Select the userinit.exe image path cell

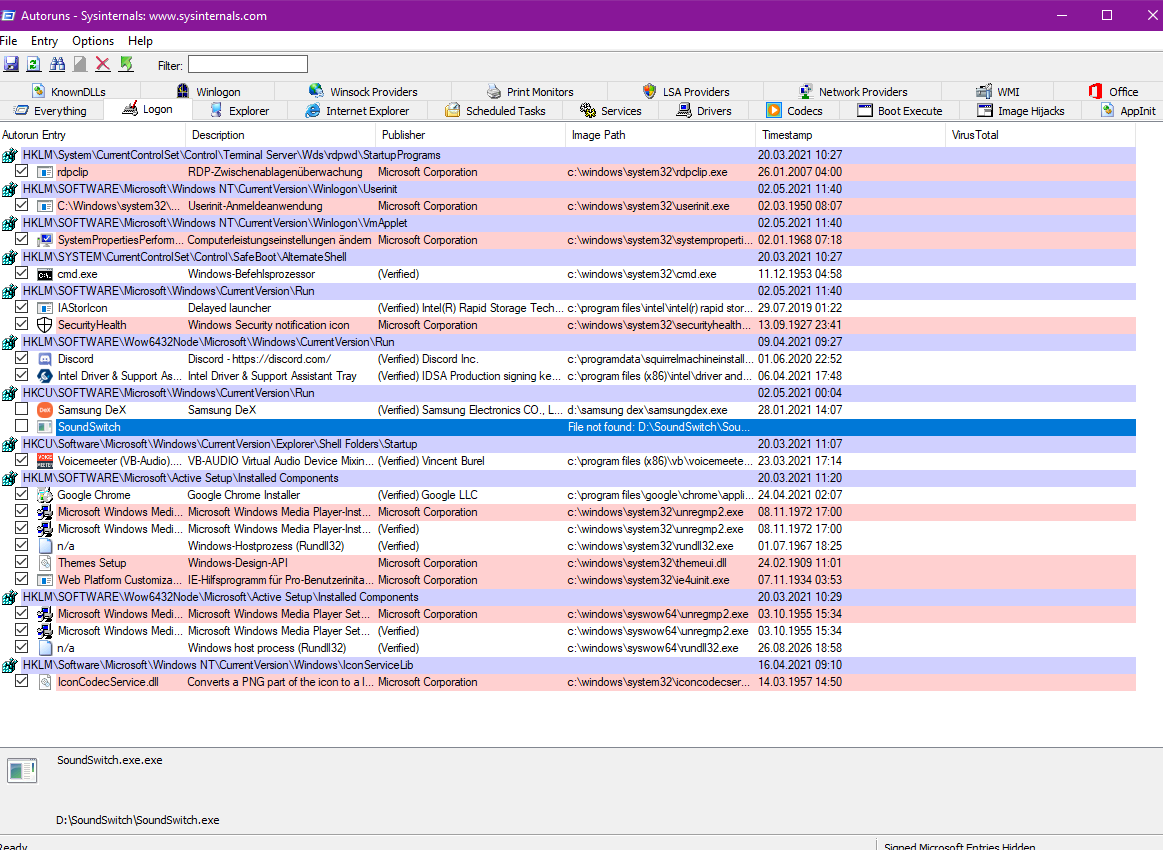tap(648, 206)
